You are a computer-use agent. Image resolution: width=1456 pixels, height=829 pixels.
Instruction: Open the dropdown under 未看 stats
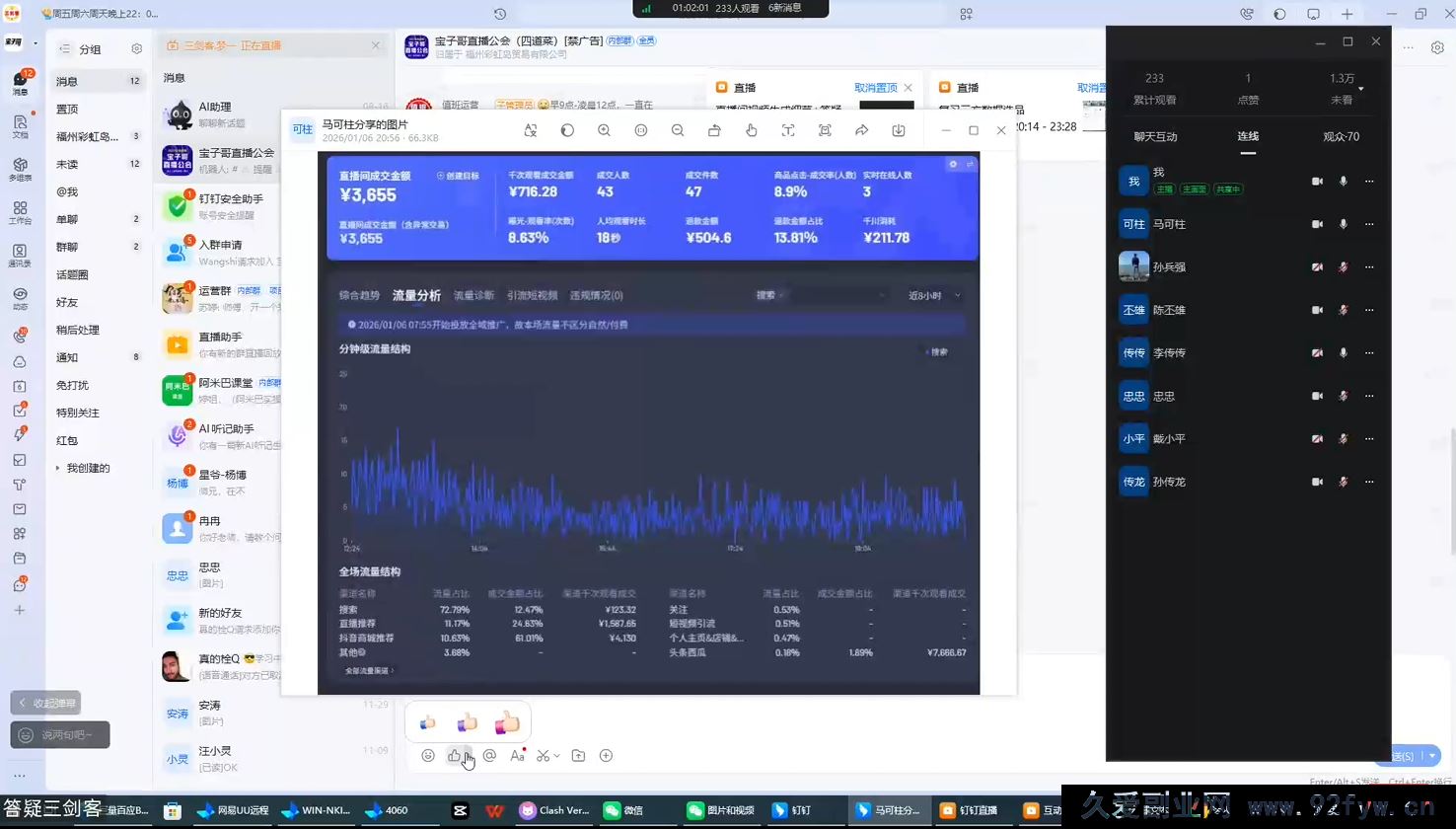pyautogui.click(x=1361, y=89)
